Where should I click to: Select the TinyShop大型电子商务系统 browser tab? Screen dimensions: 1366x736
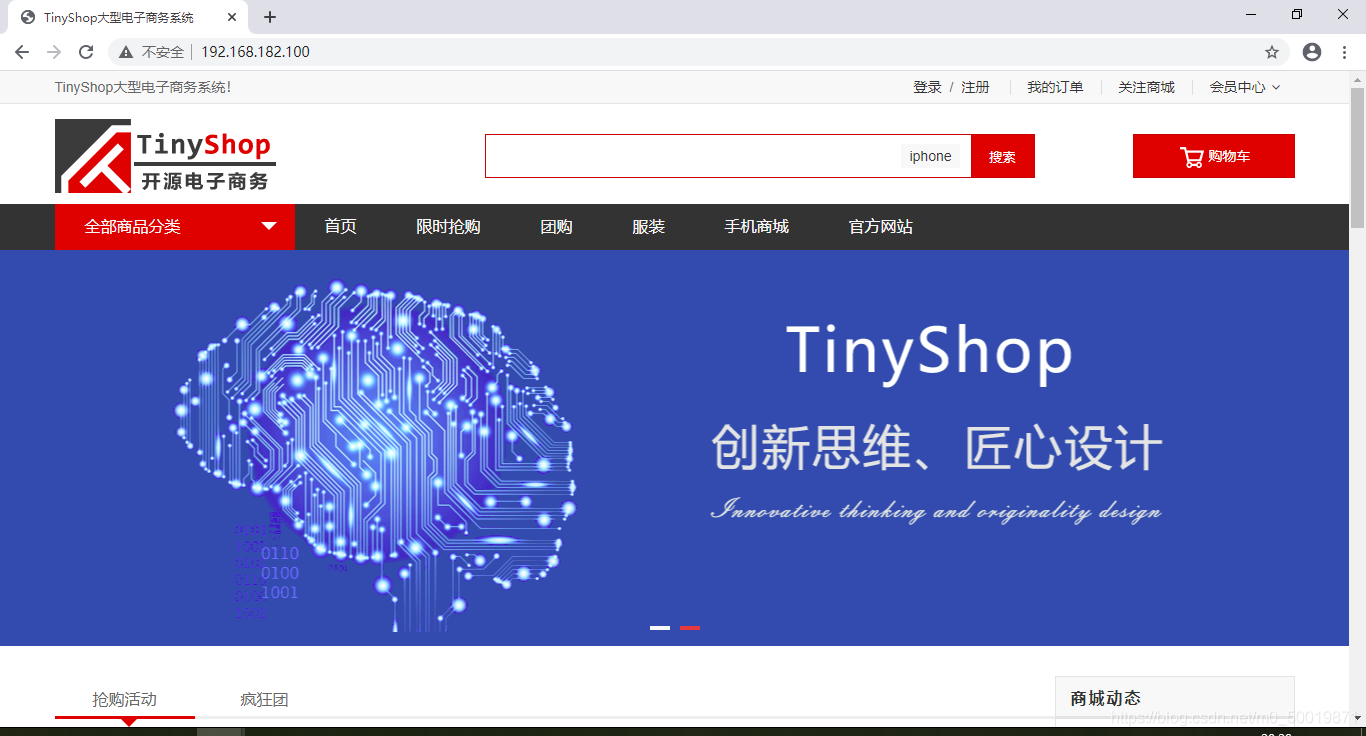coord(126,17)
